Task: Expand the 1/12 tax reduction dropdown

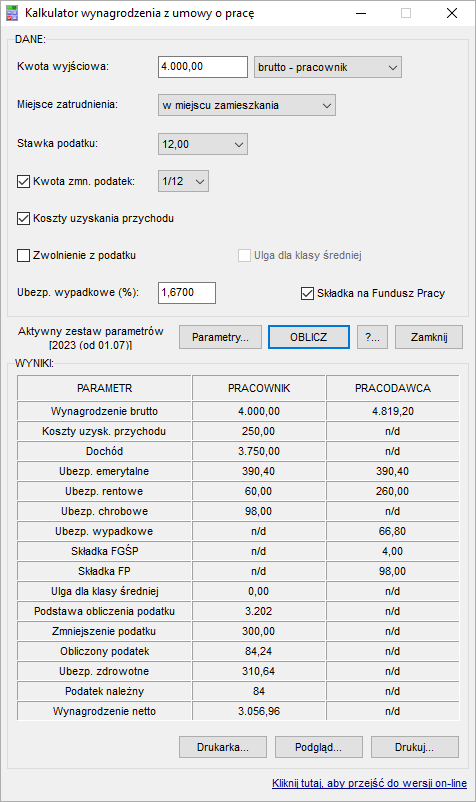Action: [x=184, y=181]
